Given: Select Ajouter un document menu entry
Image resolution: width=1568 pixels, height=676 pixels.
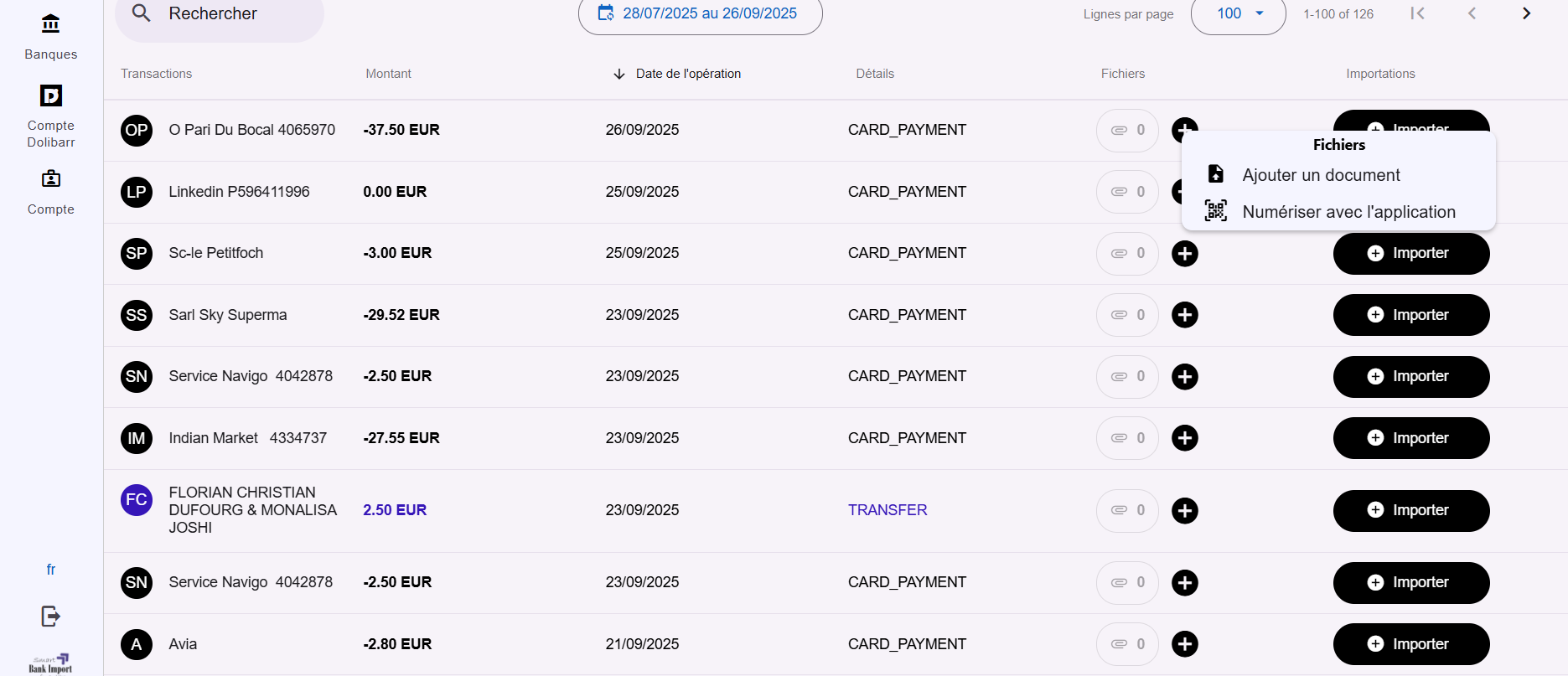Looking at the screenshot, I should tap(1321, 175).
